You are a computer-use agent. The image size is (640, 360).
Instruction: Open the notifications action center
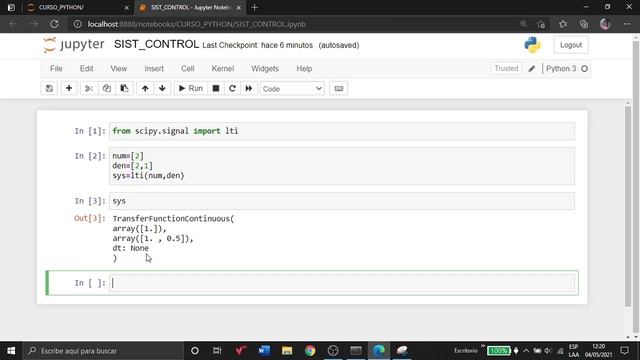[624, 351]
